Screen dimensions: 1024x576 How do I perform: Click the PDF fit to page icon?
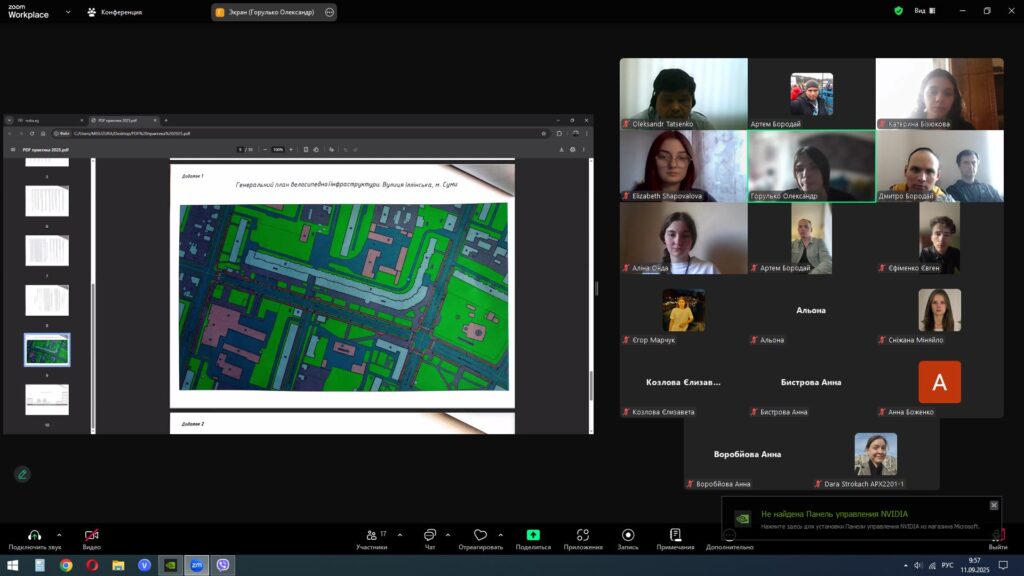[x=306, y=150]
